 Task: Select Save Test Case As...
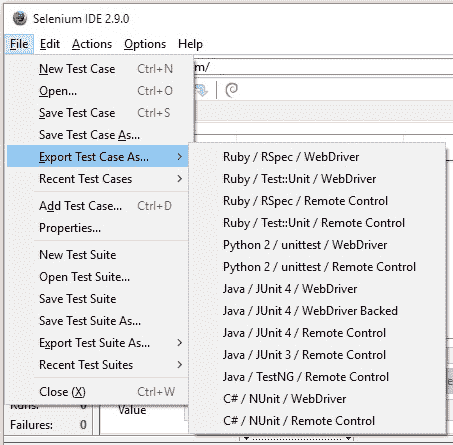point(98,135)
